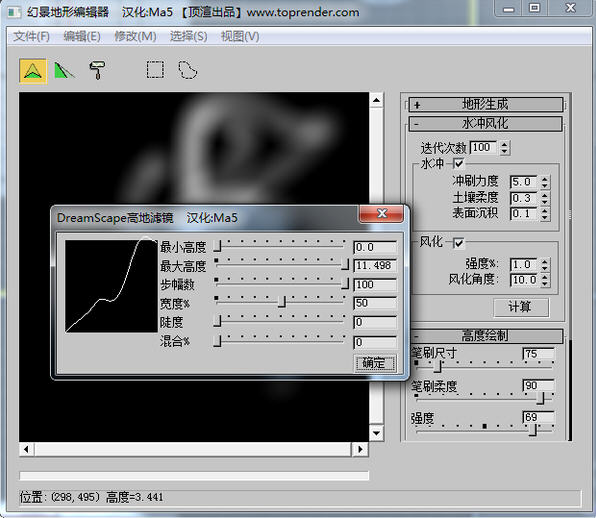Maximize the terrain editor window
This screenshot has width=596, height=518.
coord(534,8)
